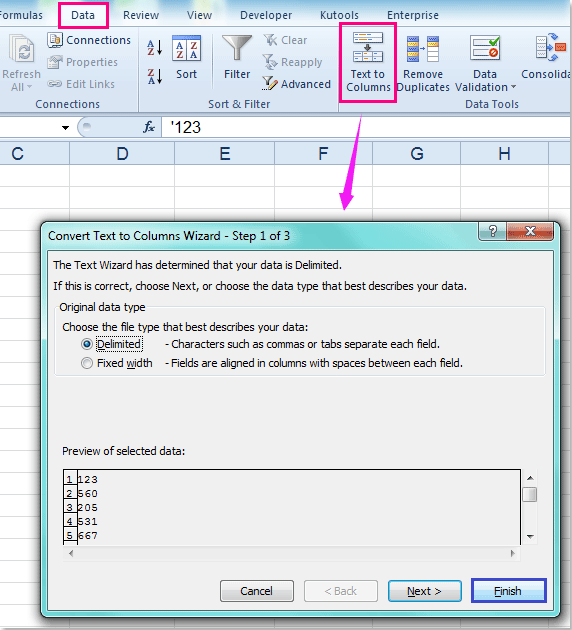Click the Data Validation icon
This screenshot has height=630, width=572.
coord(485,48)
